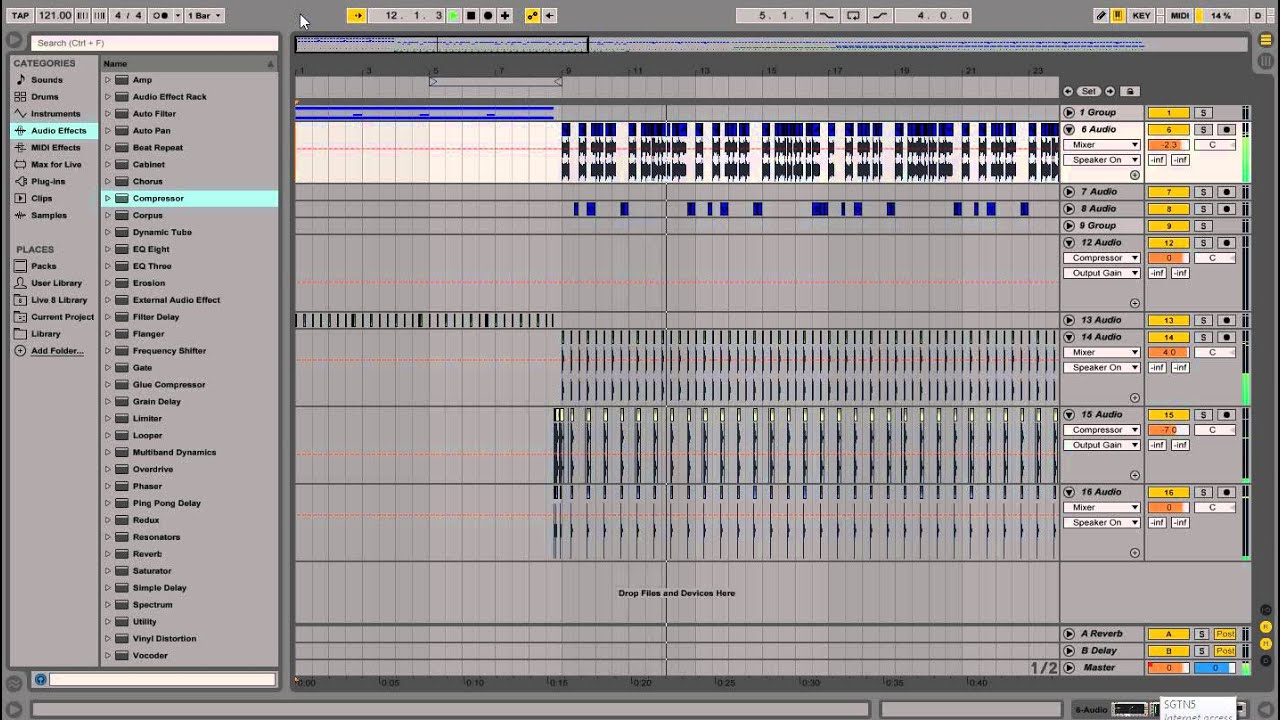Screen dimensions: 1280x720
Task: Arm the 14 Audio track for recording
Action: coord(1226,337)
